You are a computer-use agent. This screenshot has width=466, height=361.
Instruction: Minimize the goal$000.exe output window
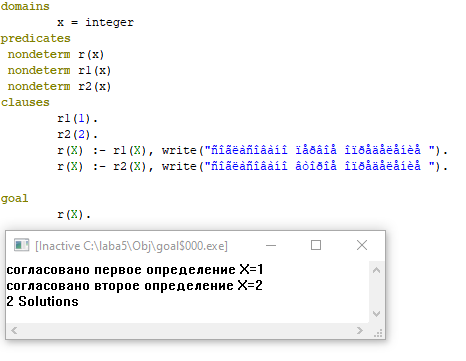click(x=271, y=246)
